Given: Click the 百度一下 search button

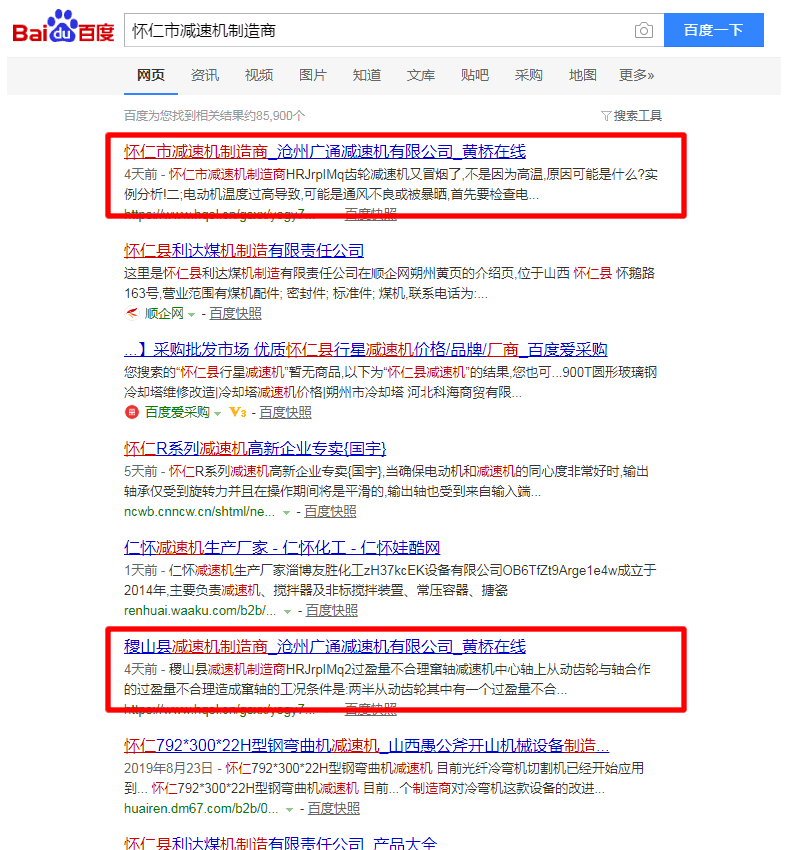Looking at the screenshot, I should pyautogui.click(x=714, y=30).
